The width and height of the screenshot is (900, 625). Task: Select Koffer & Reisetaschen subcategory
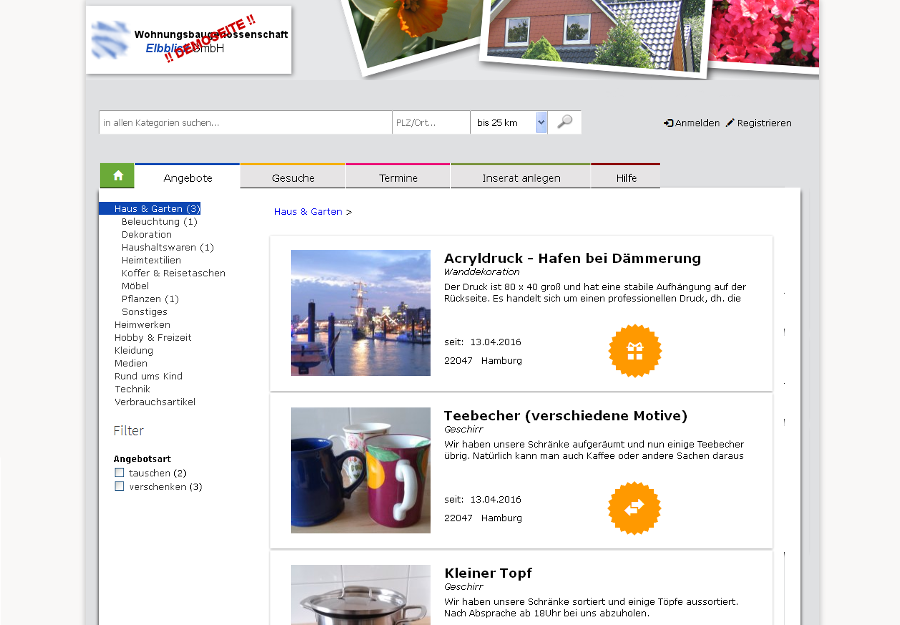tap(173, 273)
